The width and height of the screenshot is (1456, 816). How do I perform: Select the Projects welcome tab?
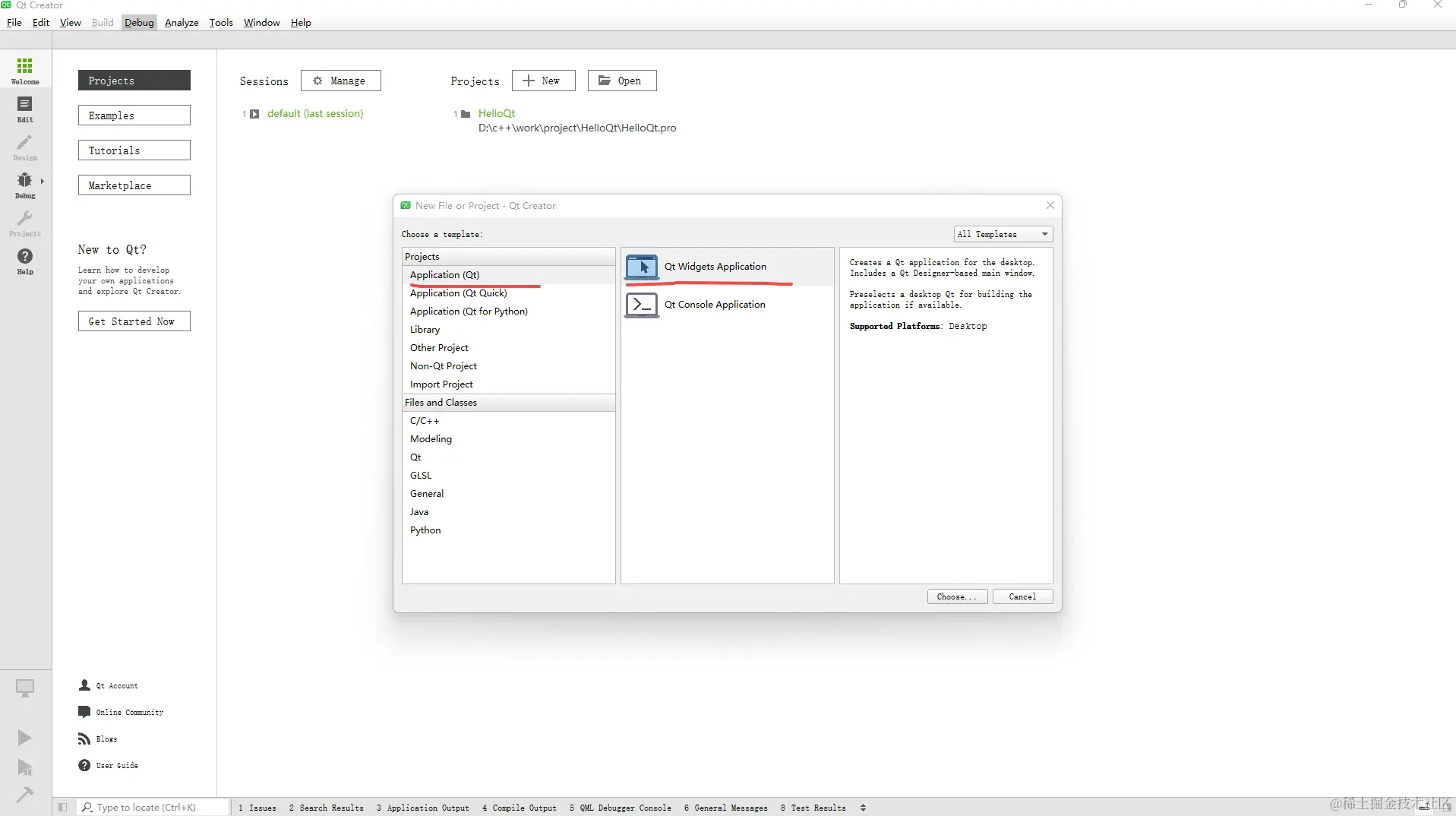tap(134, 81)
